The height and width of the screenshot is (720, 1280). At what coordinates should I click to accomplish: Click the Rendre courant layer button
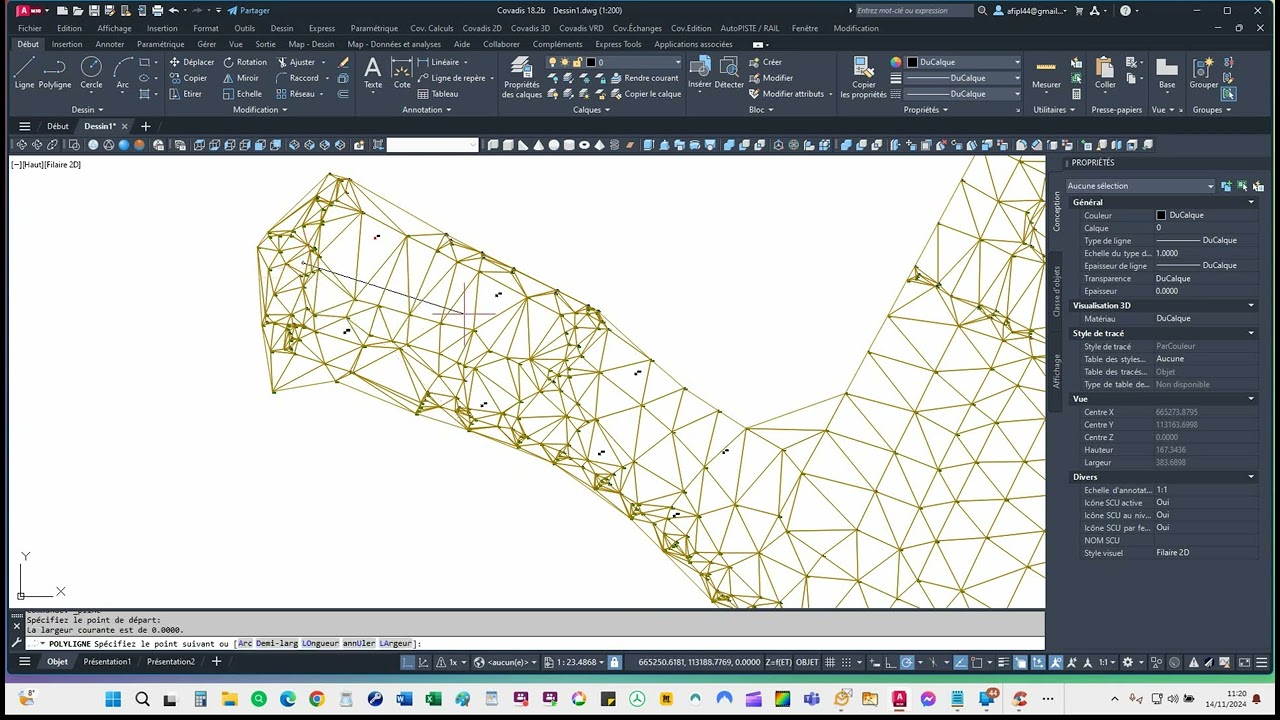point(643,78)
